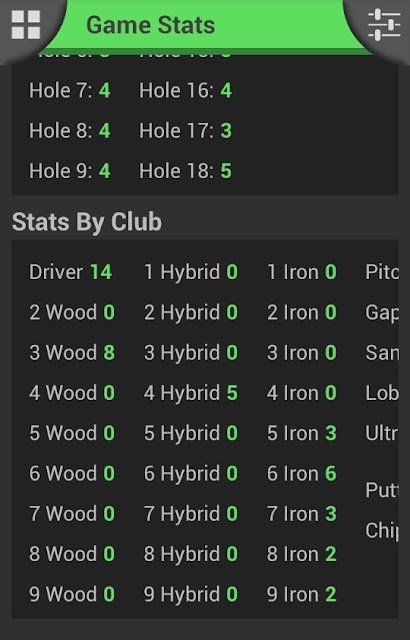Select the 2 Wood 0 entry

(72, 312)
